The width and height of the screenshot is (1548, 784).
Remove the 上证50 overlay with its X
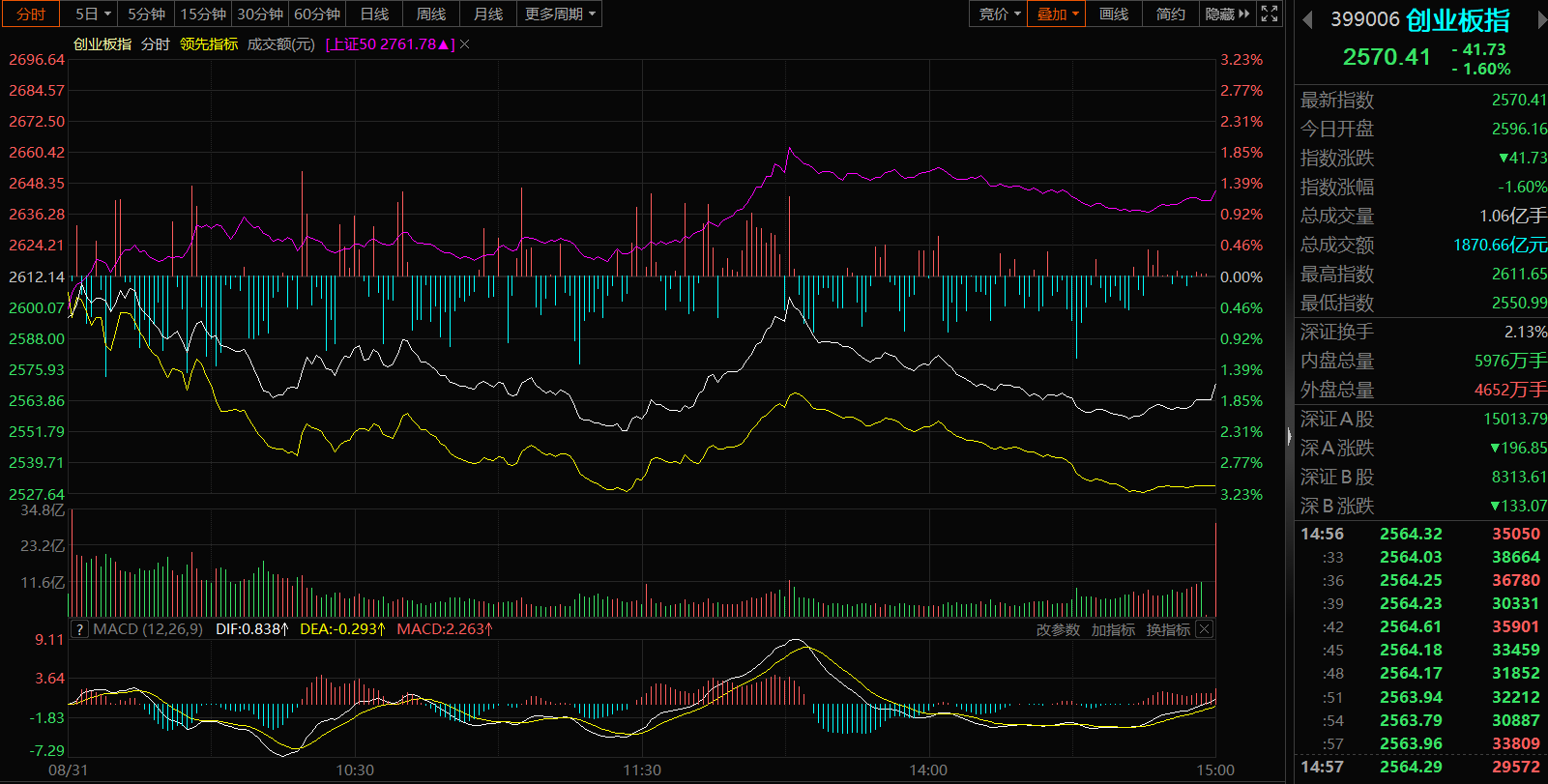[x=464, y=44]
